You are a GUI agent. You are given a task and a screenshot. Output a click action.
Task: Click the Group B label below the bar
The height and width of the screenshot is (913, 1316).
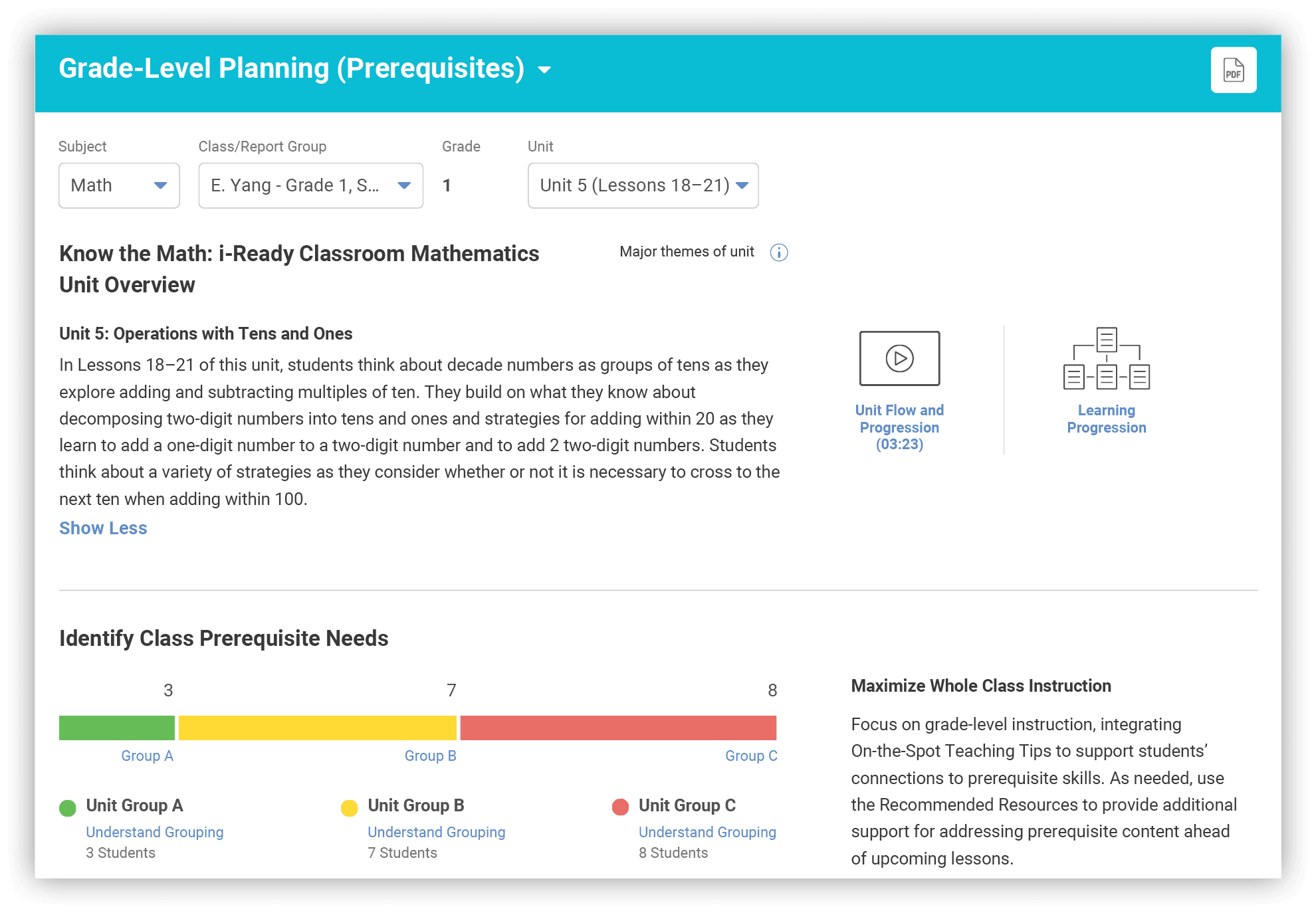[x=430, y=756]
